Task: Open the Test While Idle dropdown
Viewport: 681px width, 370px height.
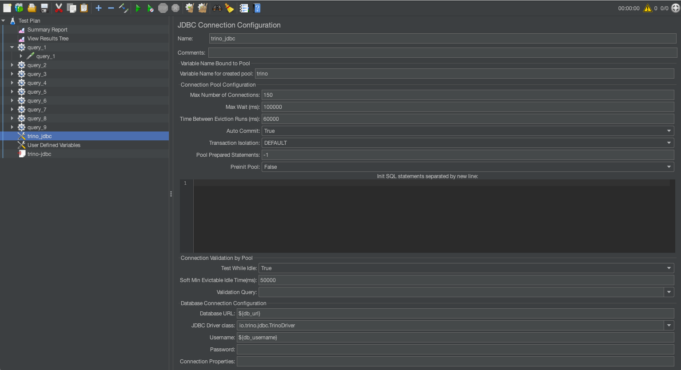Action: click(466, 268)
